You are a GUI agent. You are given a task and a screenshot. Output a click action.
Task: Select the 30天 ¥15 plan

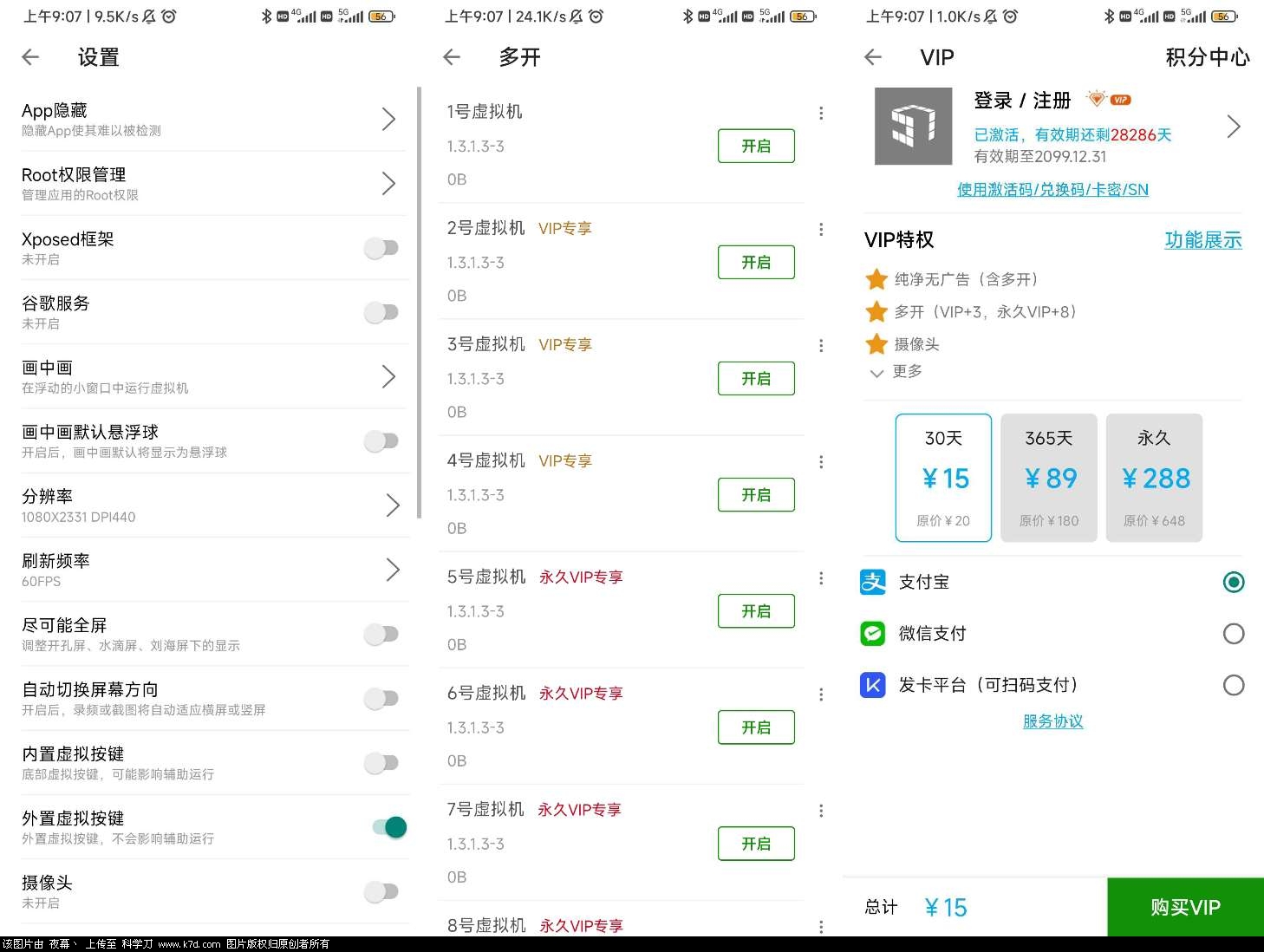(943, 478)
